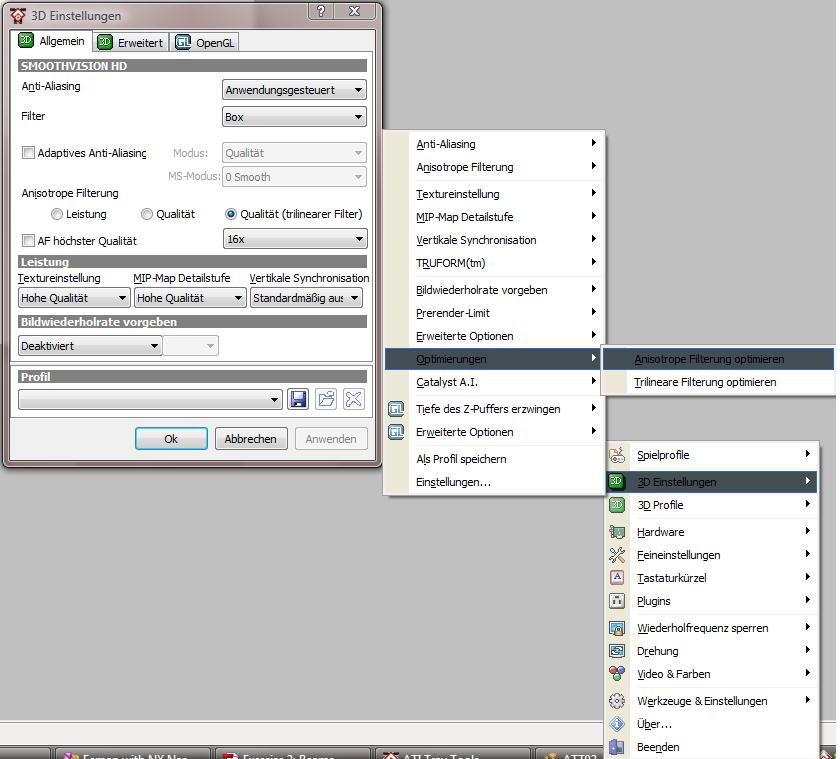Click the Über info icon
This screenshot has height=759, width=840.
617,724
